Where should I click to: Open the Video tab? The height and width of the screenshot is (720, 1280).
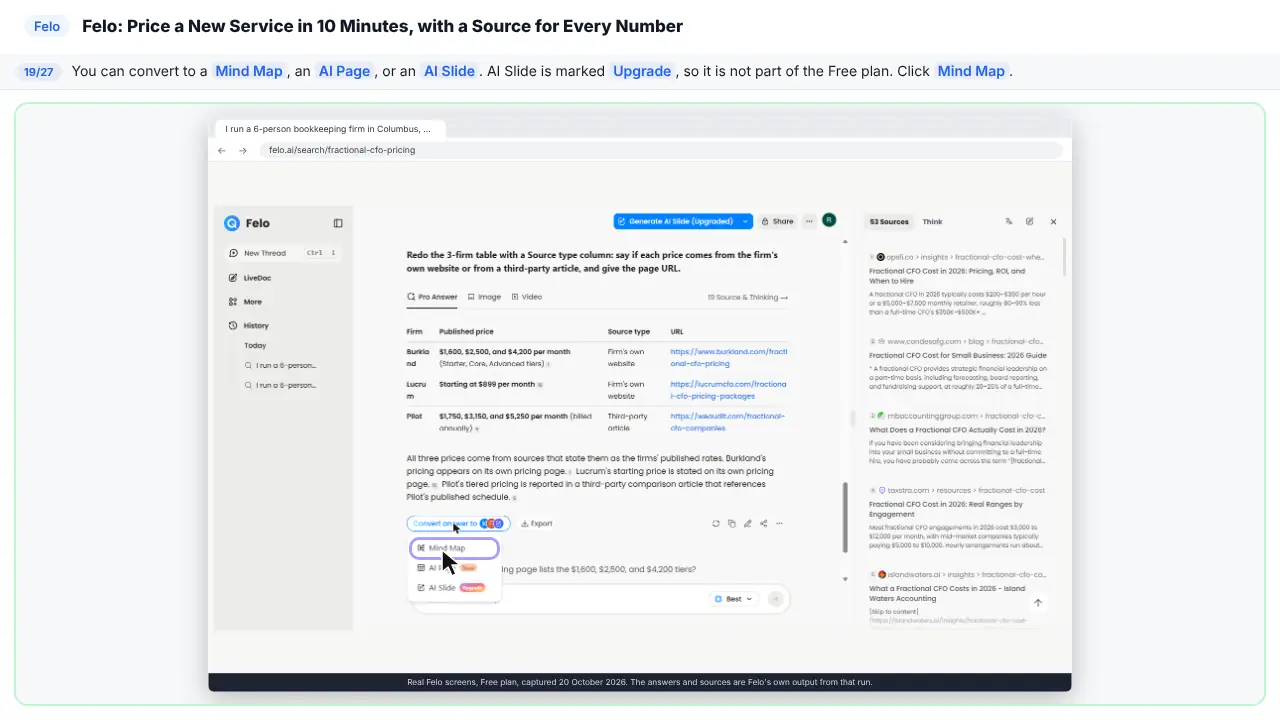click(x=527, y=297)
